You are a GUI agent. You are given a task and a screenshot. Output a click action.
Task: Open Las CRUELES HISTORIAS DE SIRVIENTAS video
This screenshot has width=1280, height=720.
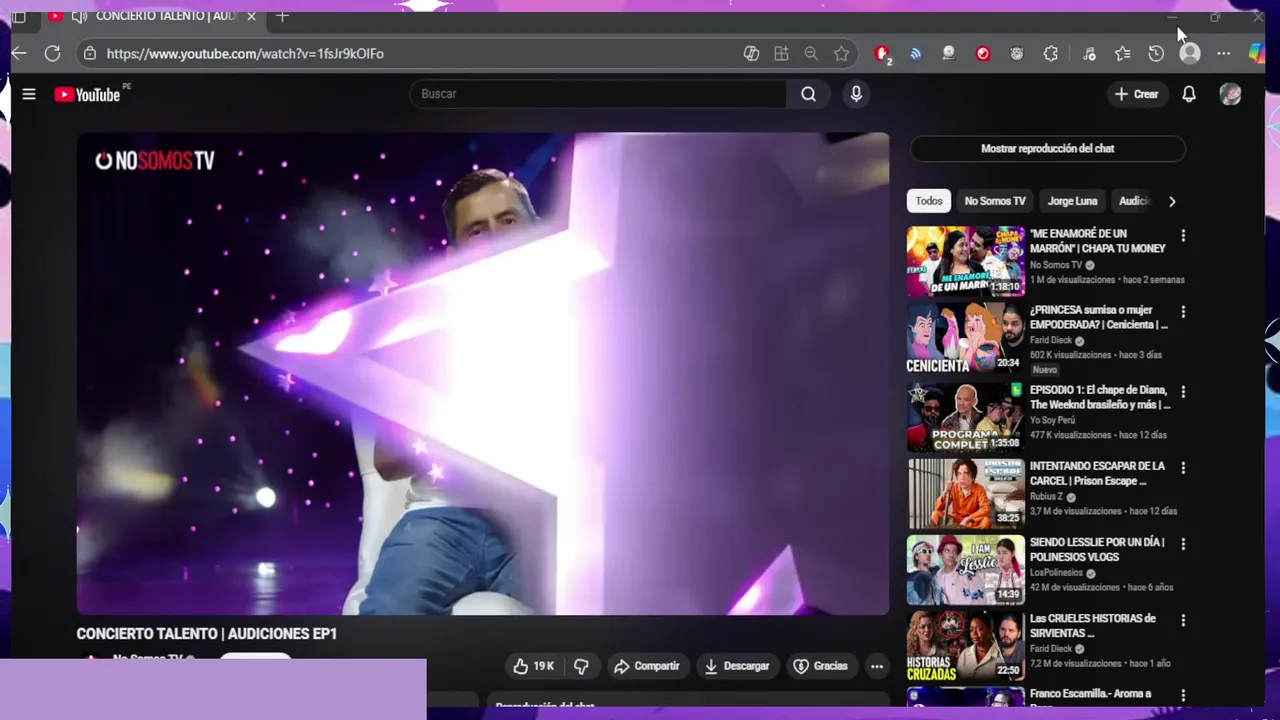coord(965,645)
